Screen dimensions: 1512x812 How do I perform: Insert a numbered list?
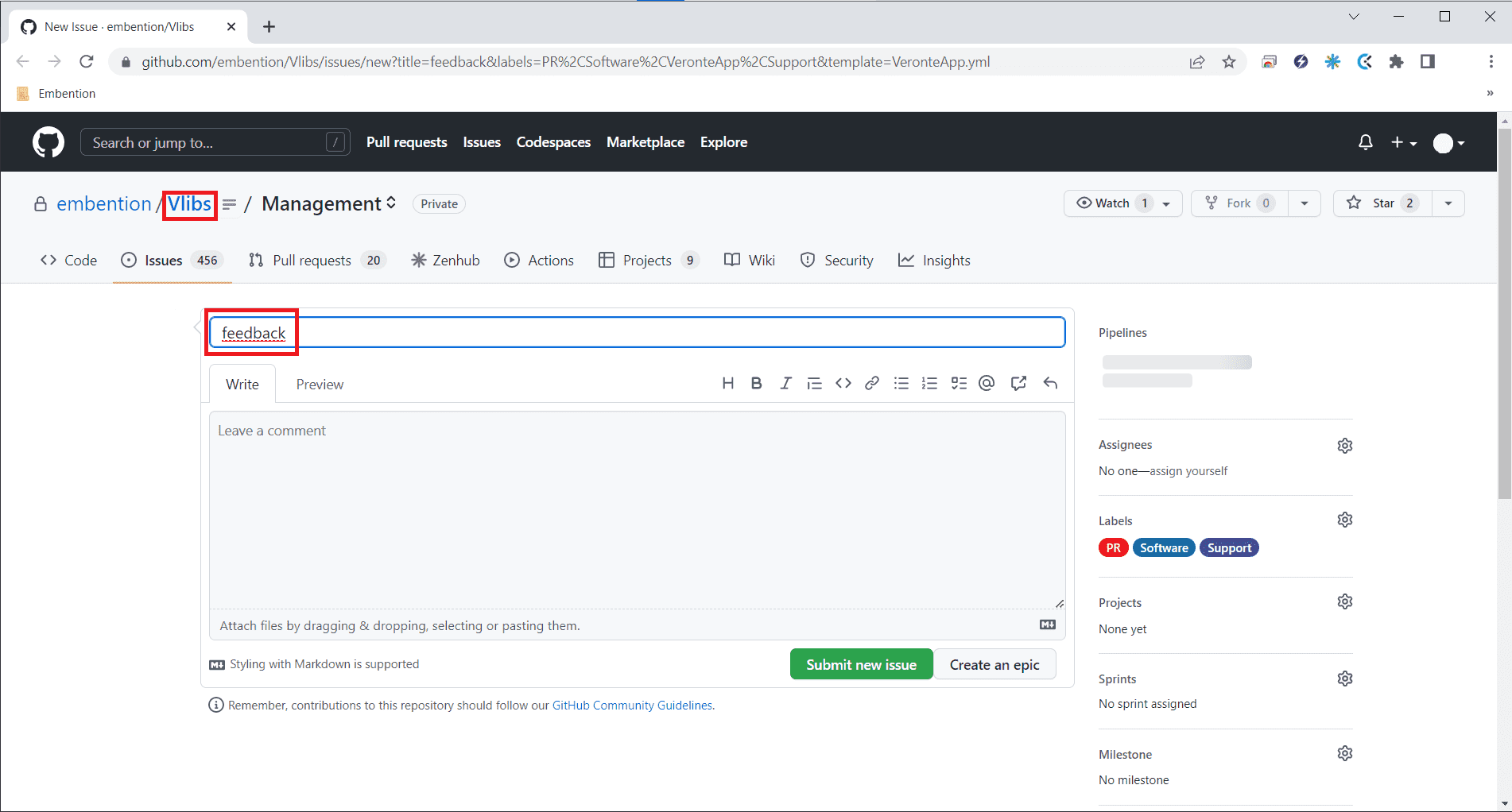click(929, 384)
